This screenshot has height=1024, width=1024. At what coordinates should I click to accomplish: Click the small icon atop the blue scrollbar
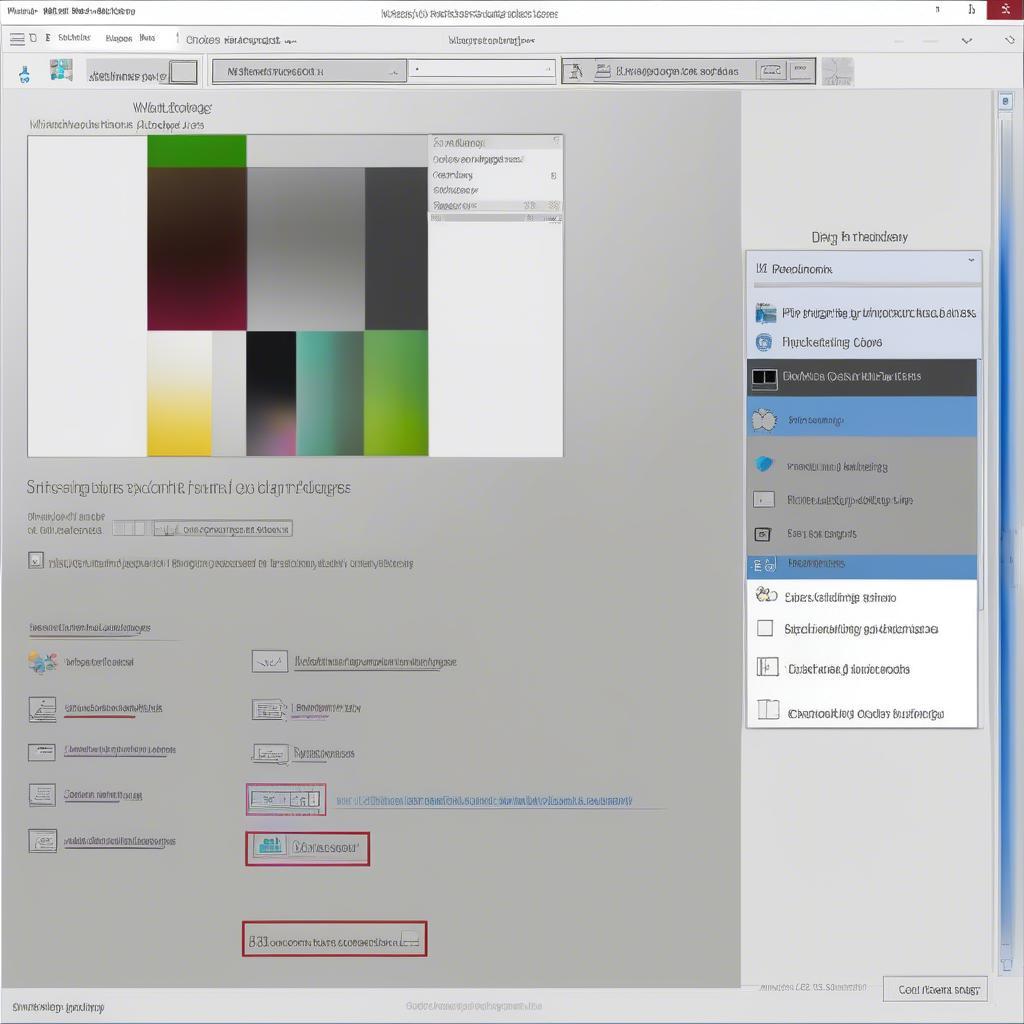1006,101
